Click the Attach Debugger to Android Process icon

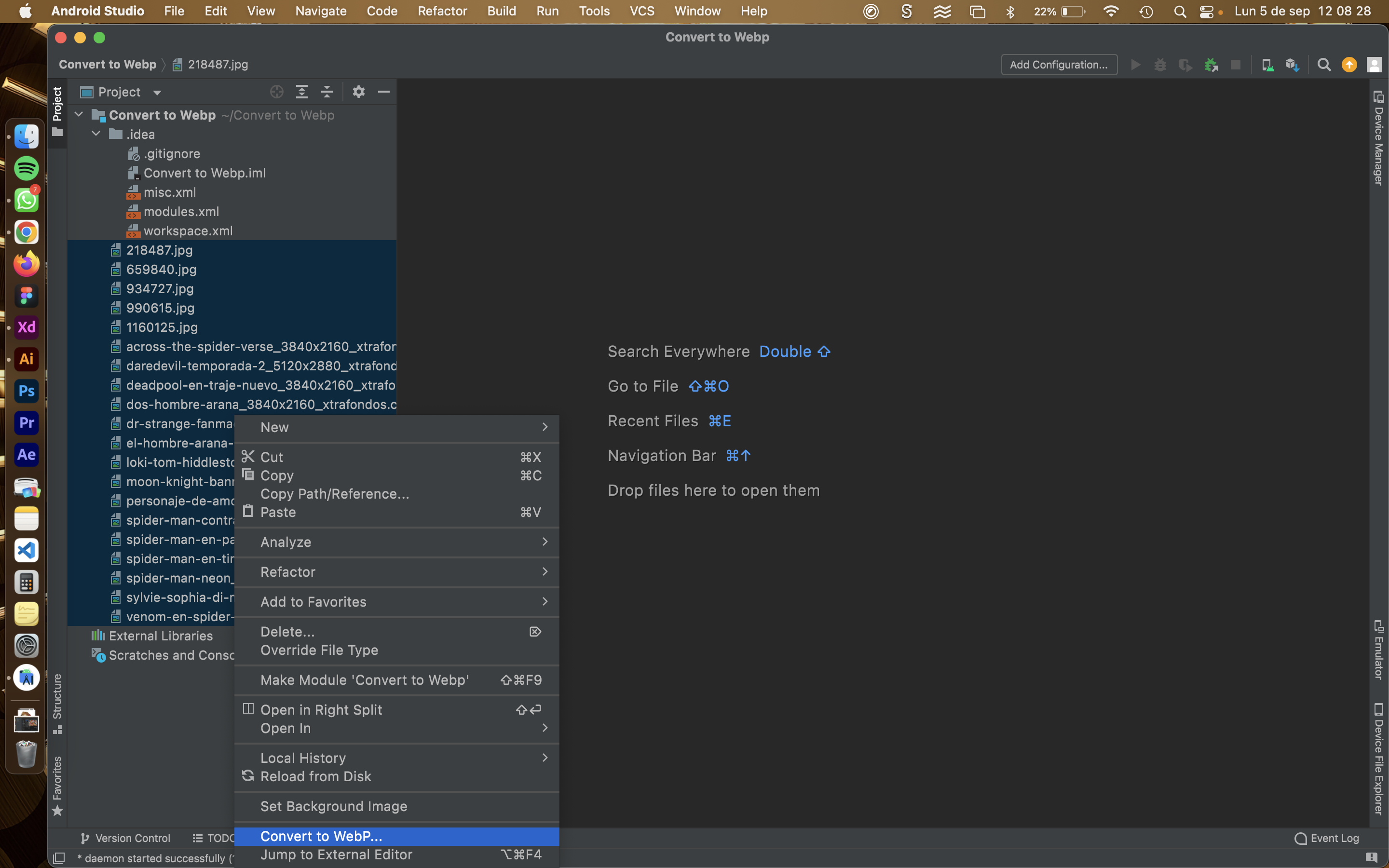pos(1211,65)
